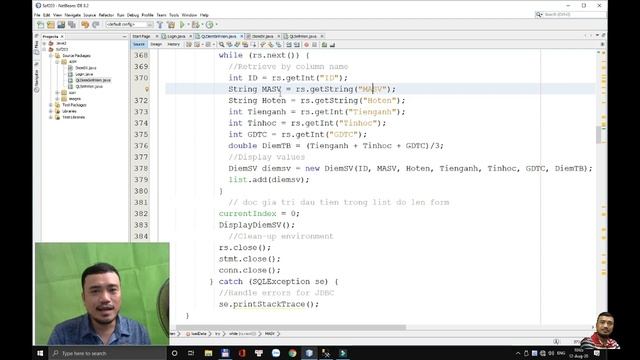The width and height of the screenshot is (640, 360).
Task: Click the New File toolbar icon
Action: [x=40, y=25]
